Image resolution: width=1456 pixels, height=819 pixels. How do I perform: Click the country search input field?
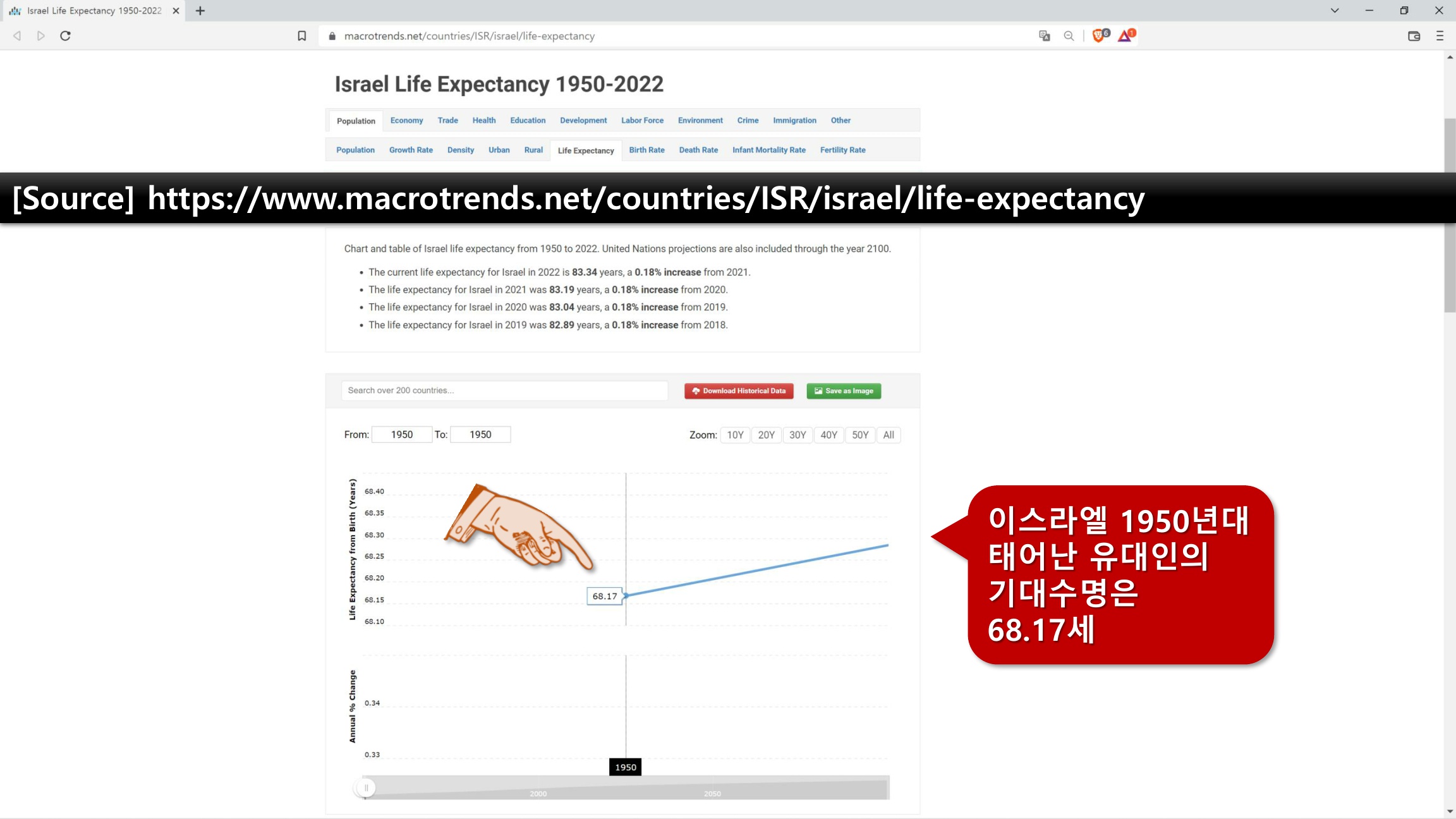504,391
